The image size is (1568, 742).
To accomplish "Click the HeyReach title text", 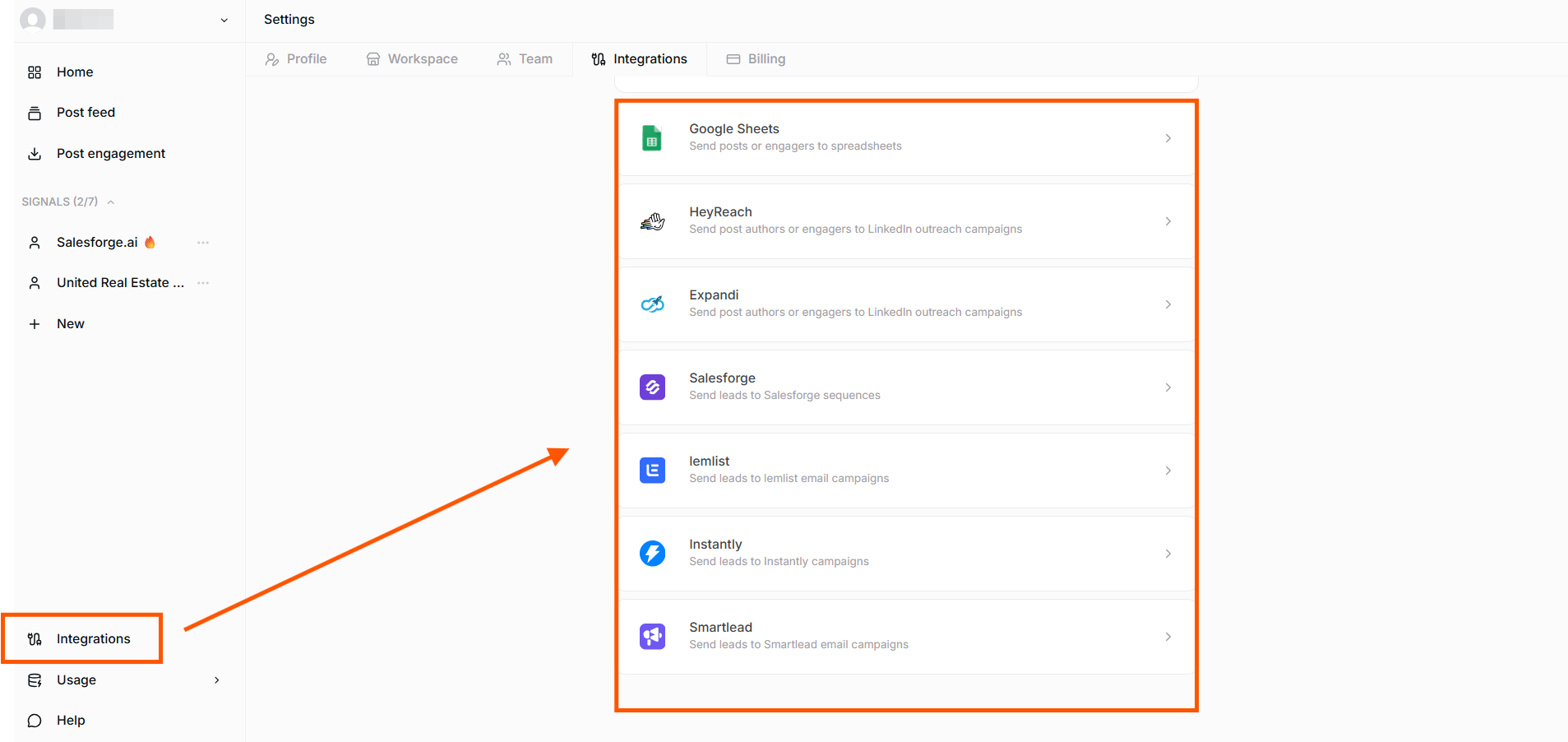I will pos(720,212).
